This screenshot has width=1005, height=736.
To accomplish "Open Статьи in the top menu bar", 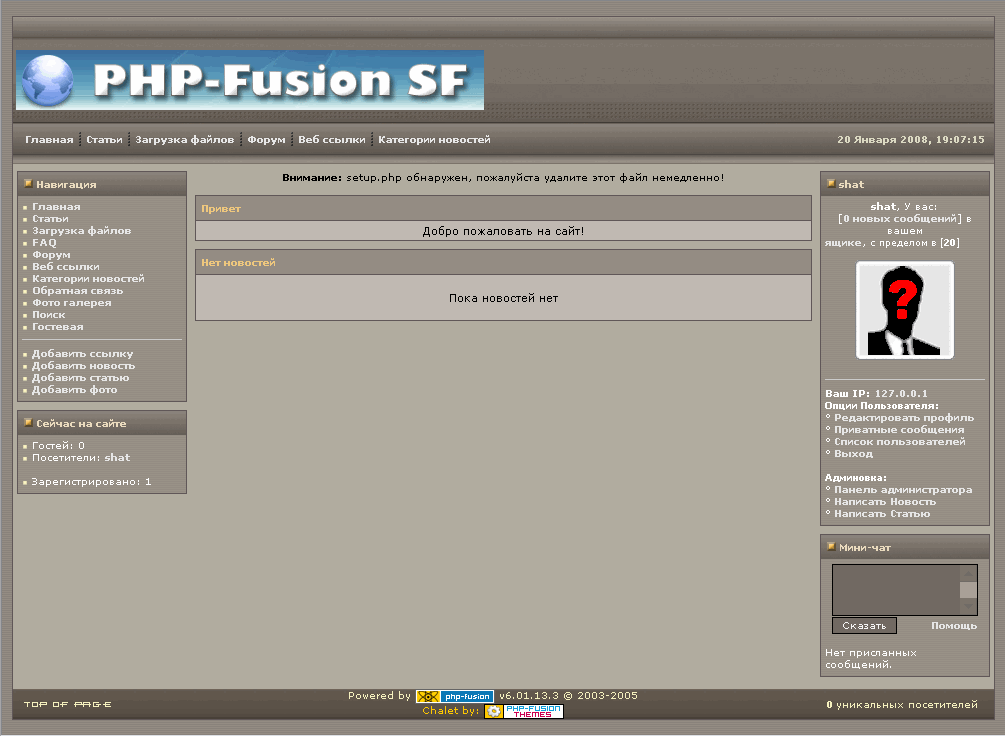I will [x=104, y=140].
